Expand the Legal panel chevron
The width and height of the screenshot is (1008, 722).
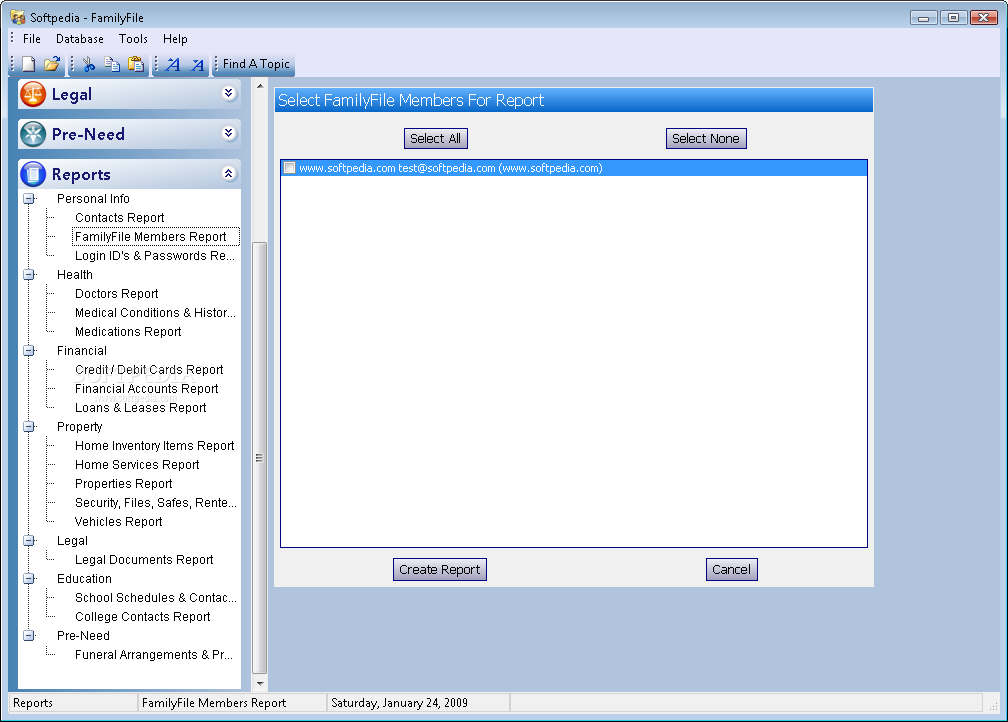(228, 93)
